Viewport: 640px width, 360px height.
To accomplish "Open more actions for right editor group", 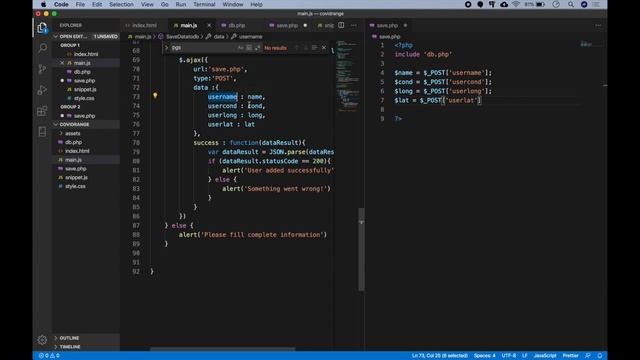I will (598, 25).
